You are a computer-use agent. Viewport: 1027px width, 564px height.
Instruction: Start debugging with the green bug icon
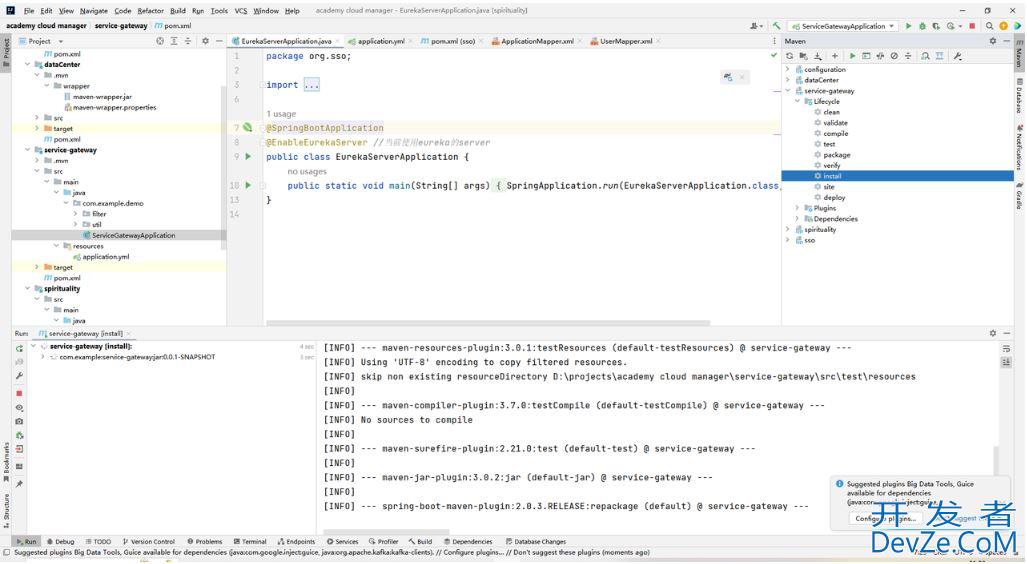point(922,26)
